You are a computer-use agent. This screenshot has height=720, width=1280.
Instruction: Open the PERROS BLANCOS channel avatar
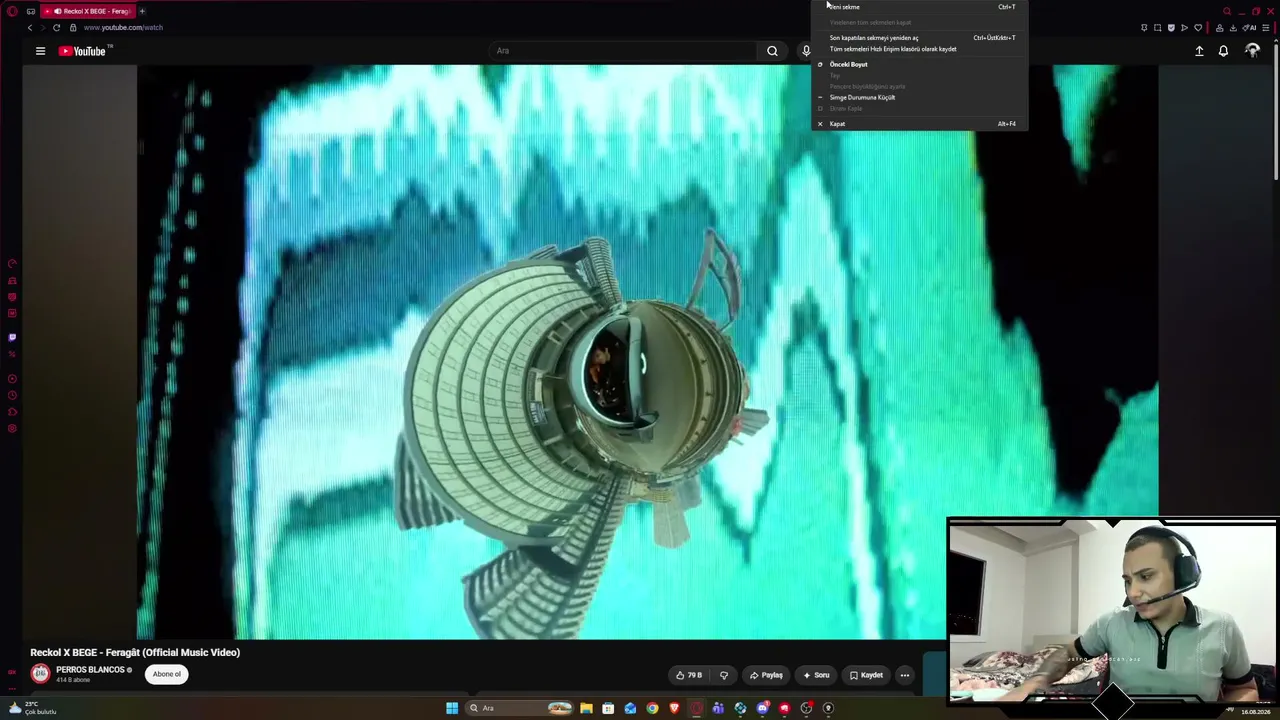[40, 674]
